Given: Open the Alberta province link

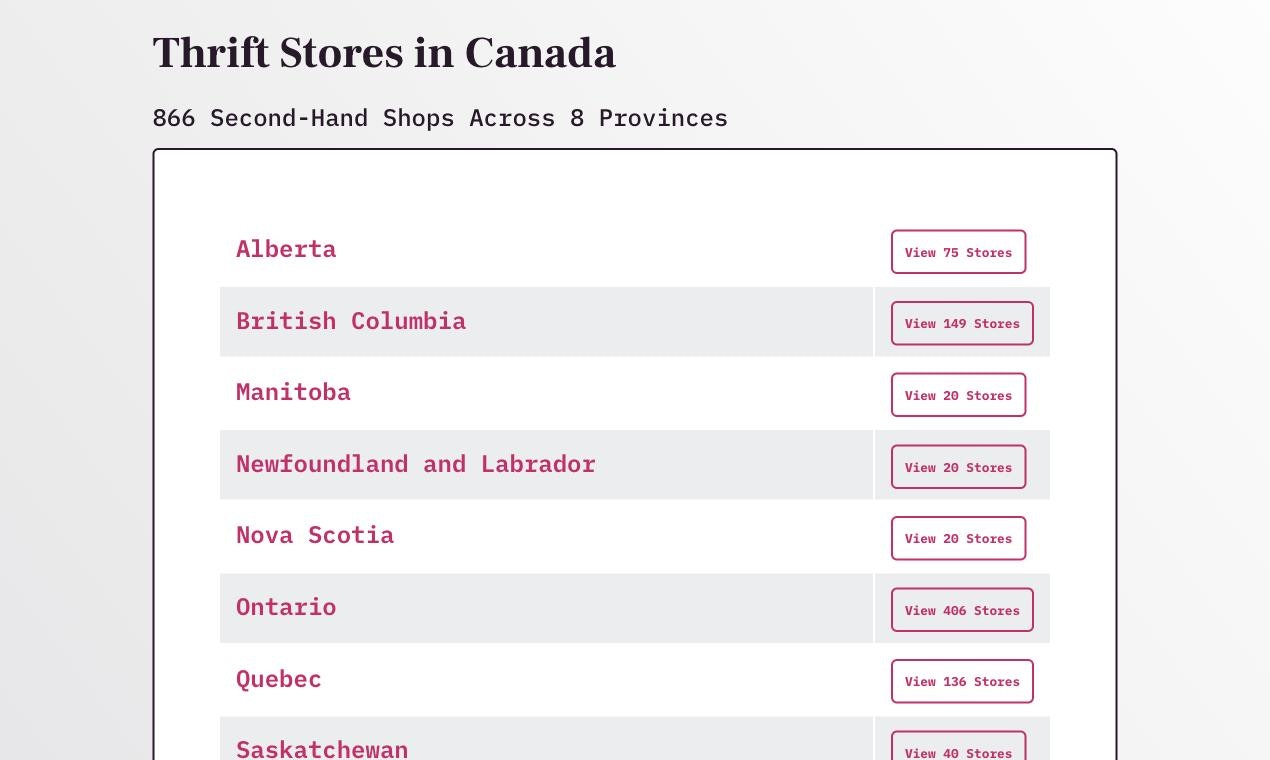Looking at the screenshot, I should (x=286, y=249).
